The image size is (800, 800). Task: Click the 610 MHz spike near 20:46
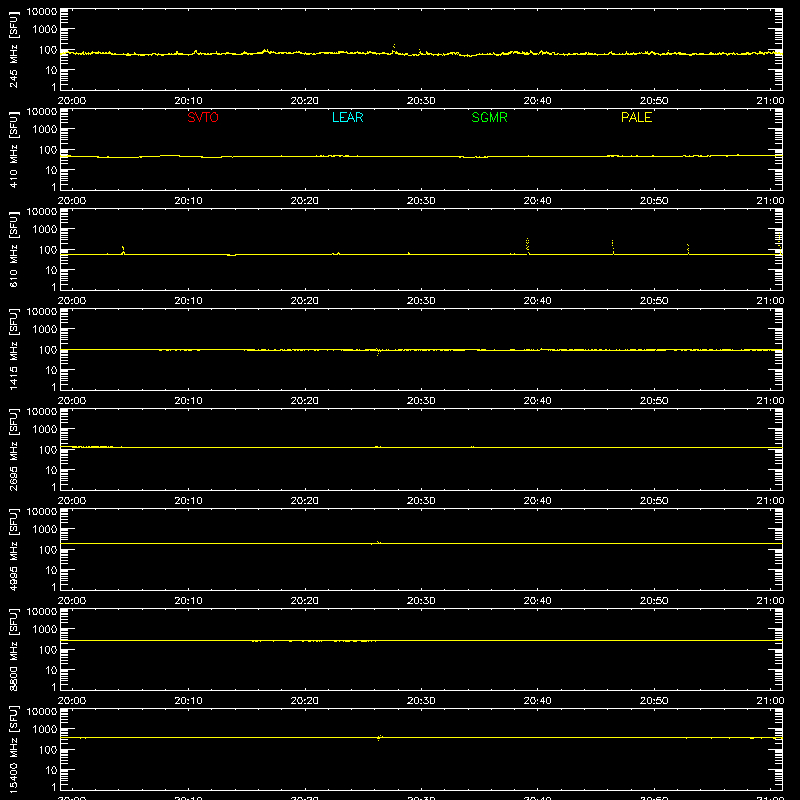[x=613, y=246]
